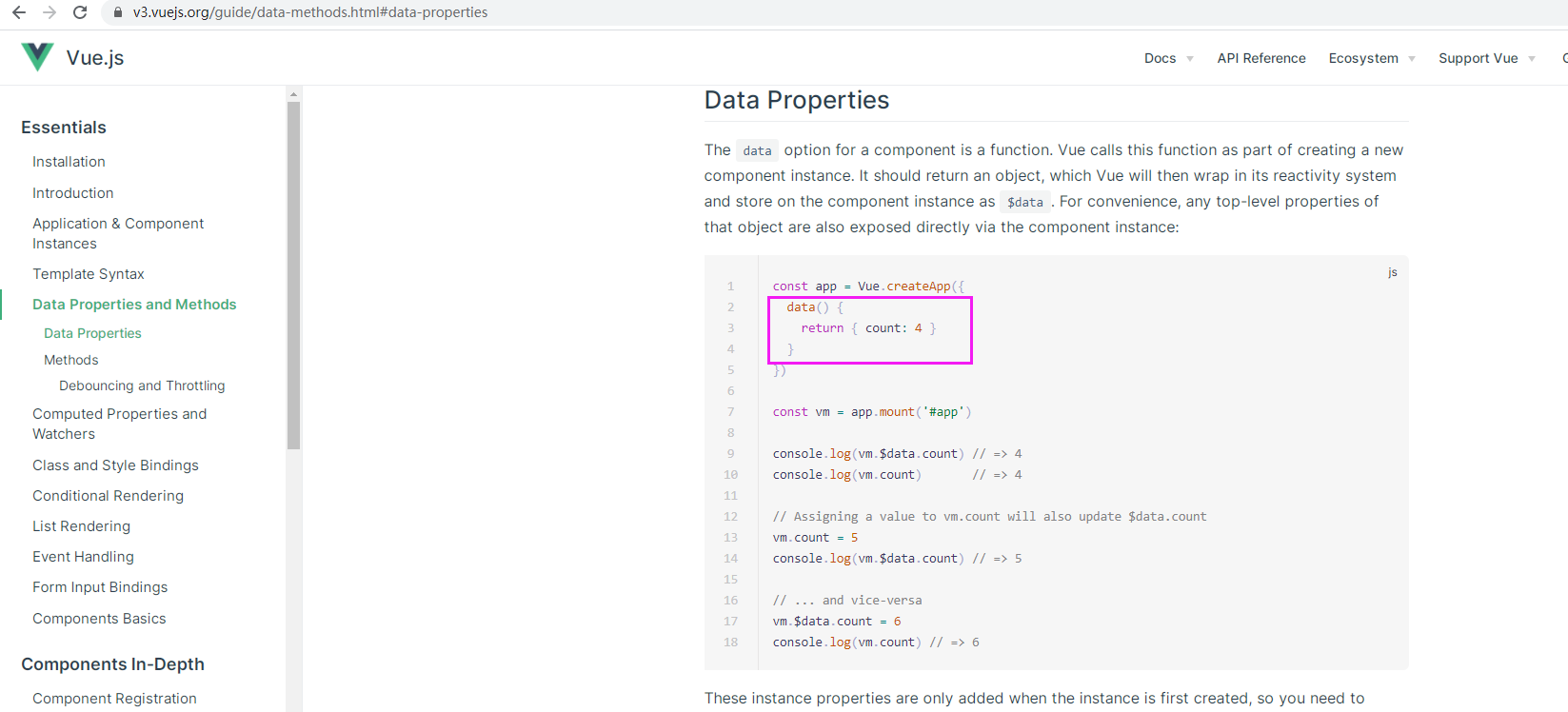Click the code line 'const vm = app.mount('#app')'
Image resolution: width=1568 pixels, height=712 pixels.
[872, 412]
